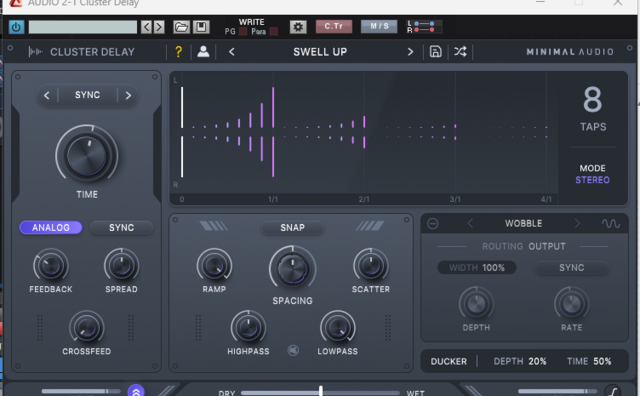This screenshot has height=396, width=640.
Task: Click the 2/1 timeline marker label
Action: [x=364, y=200]
